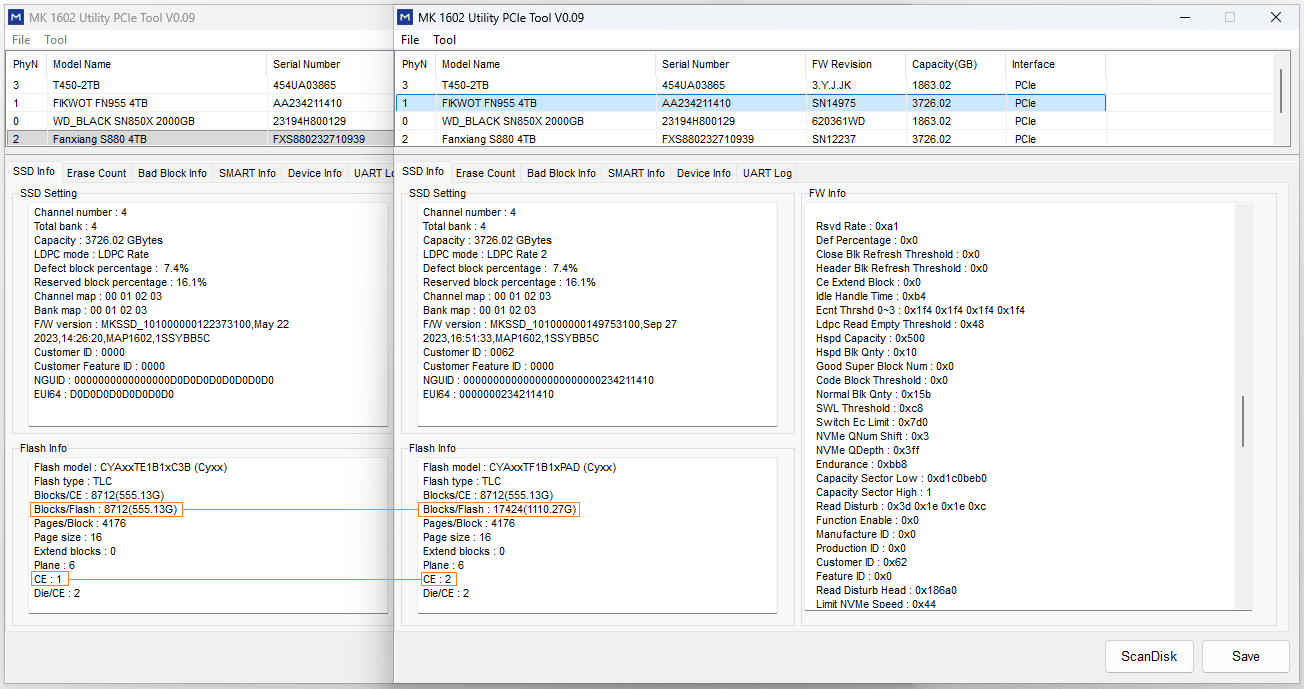Click Model Name column header in background window
1304x689 pixels.
pos(156,64)
